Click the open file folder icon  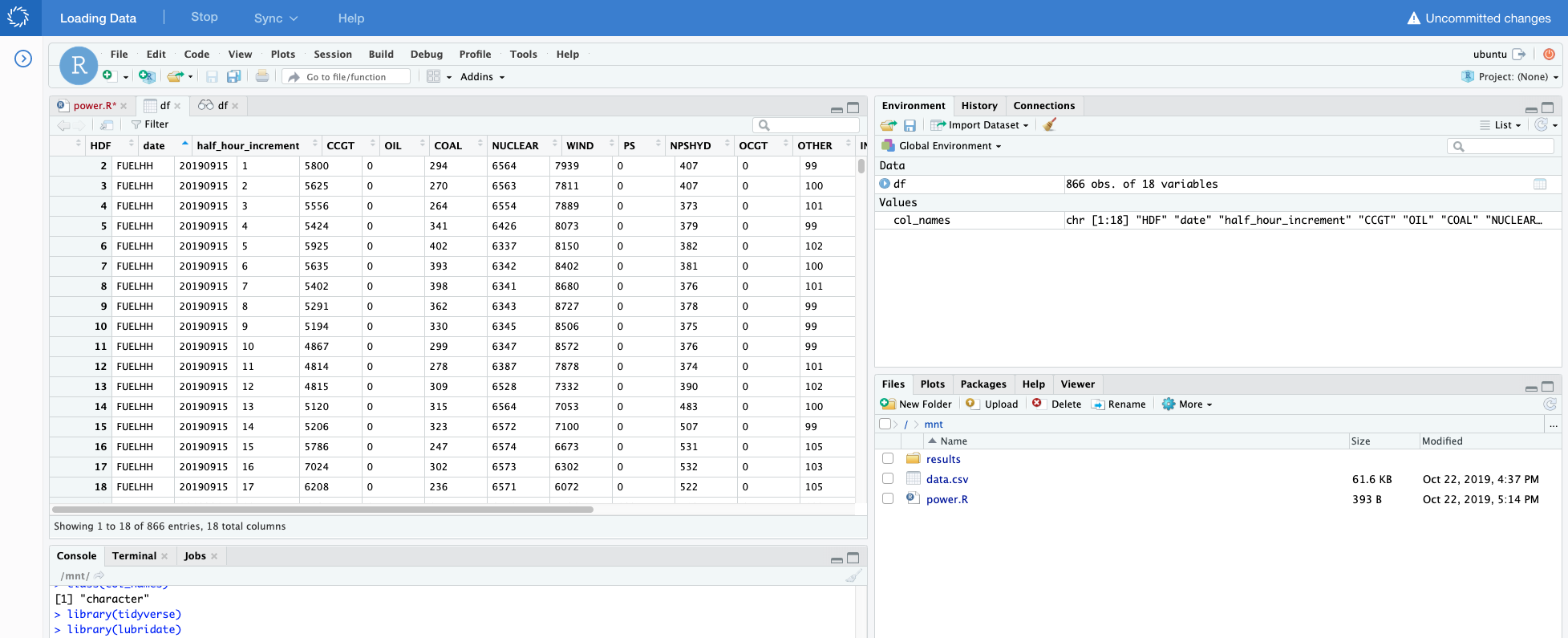click(x=175, y=76)
